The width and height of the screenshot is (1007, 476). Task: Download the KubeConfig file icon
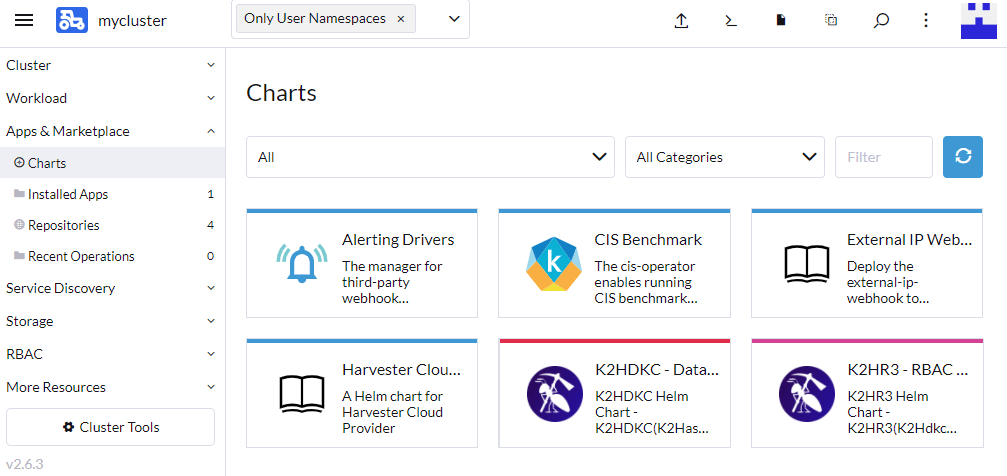pos(781,20)
